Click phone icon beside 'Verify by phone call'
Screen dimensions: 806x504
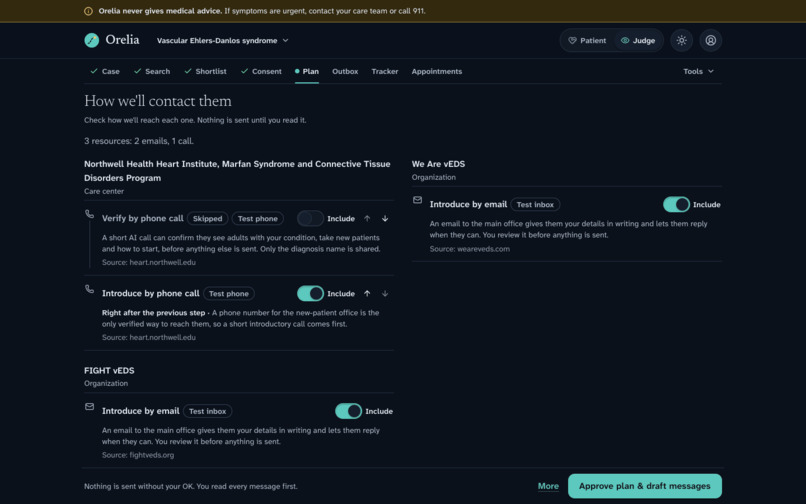89,214
